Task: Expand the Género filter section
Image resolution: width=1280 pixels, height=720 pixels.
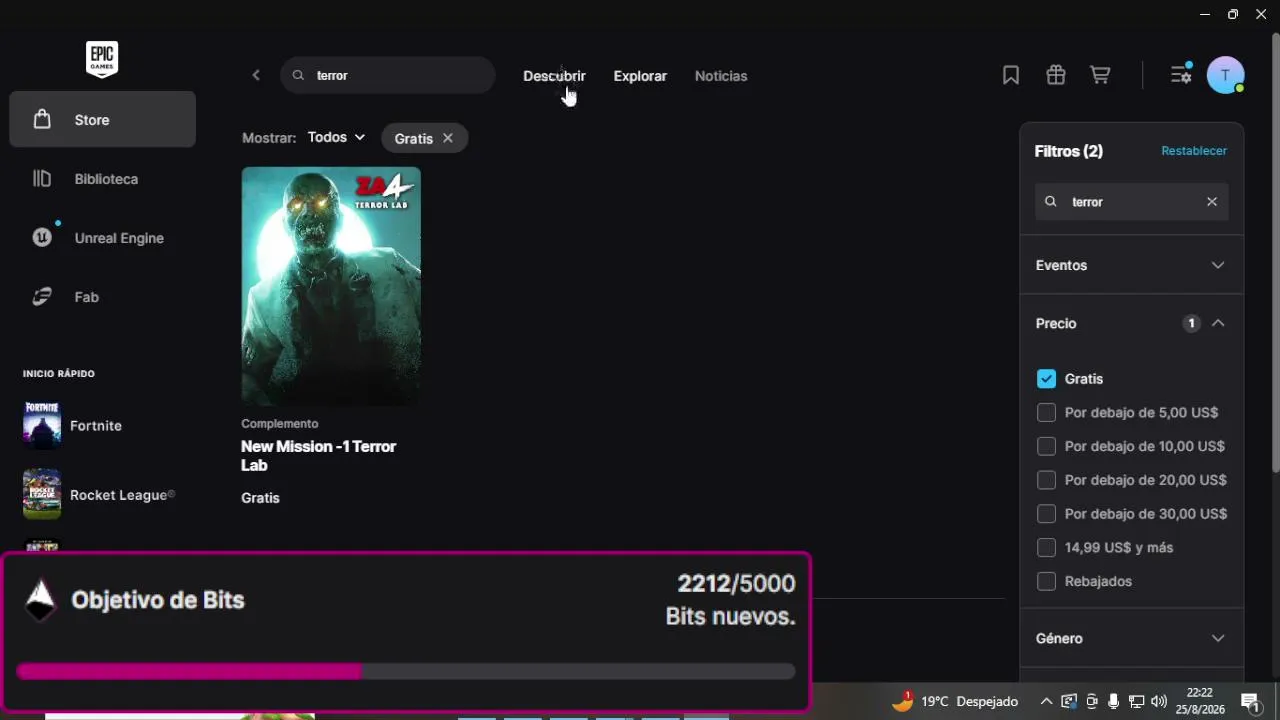Action: [x=1131, y=638]
